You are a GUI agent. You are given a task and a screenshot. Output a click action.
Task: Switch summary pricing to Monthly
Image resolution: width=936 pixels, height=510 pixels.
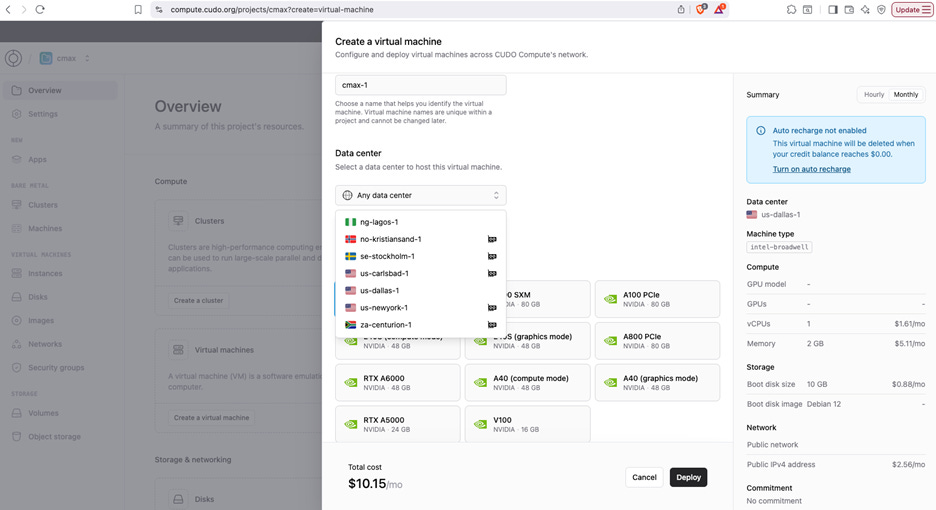point(906,94)
